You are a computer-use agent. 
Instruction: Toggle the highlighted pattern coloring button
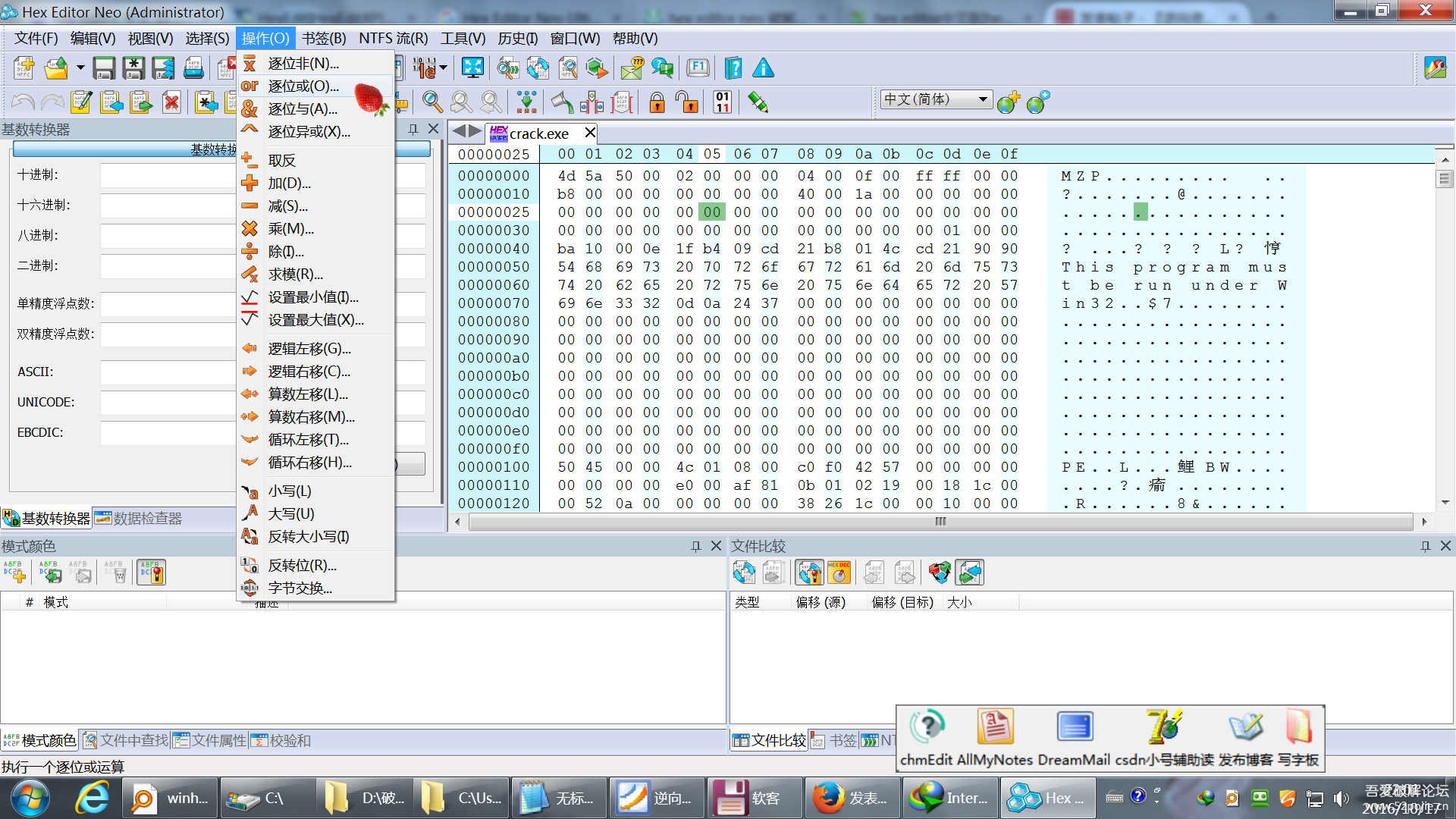[151, 573]
